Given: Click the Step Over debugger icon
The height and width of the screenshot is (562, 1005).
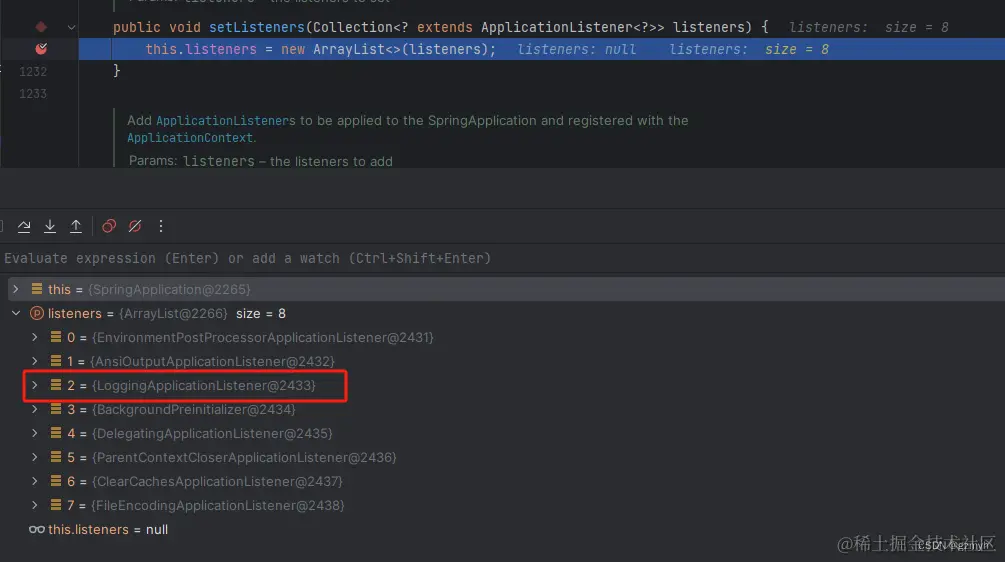Looking at the screenshot, I should (24, 226).
